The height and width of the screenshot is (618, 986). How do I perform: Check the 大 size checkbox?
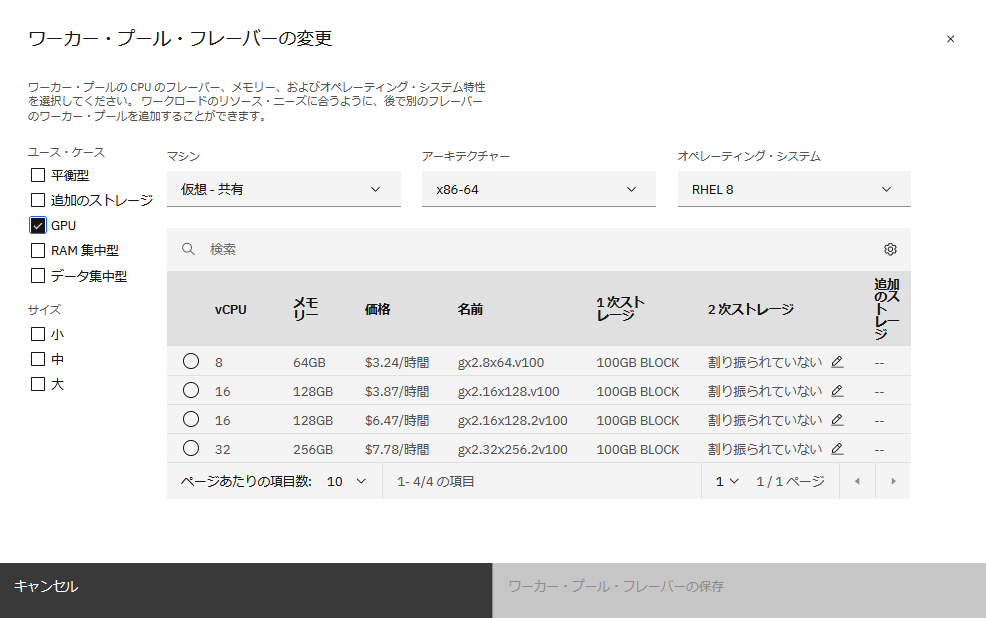(38, 384)
